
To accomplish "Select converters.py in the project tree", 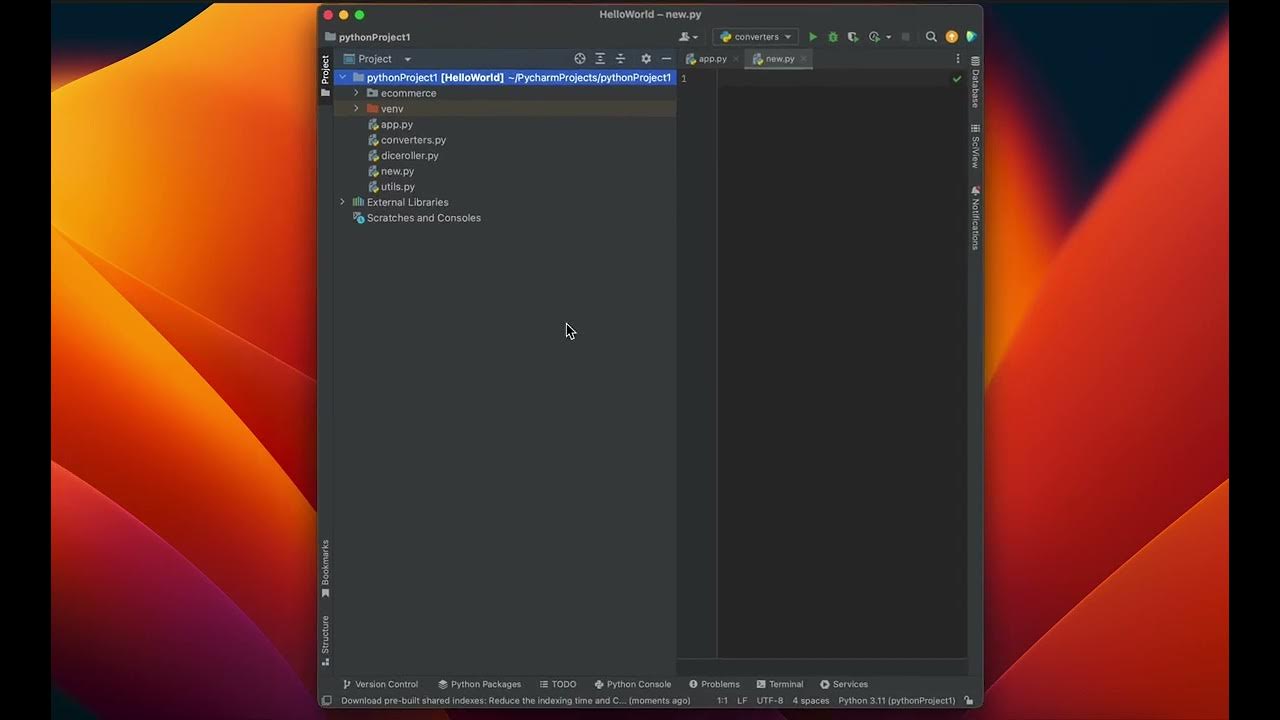I will point(407,140).
